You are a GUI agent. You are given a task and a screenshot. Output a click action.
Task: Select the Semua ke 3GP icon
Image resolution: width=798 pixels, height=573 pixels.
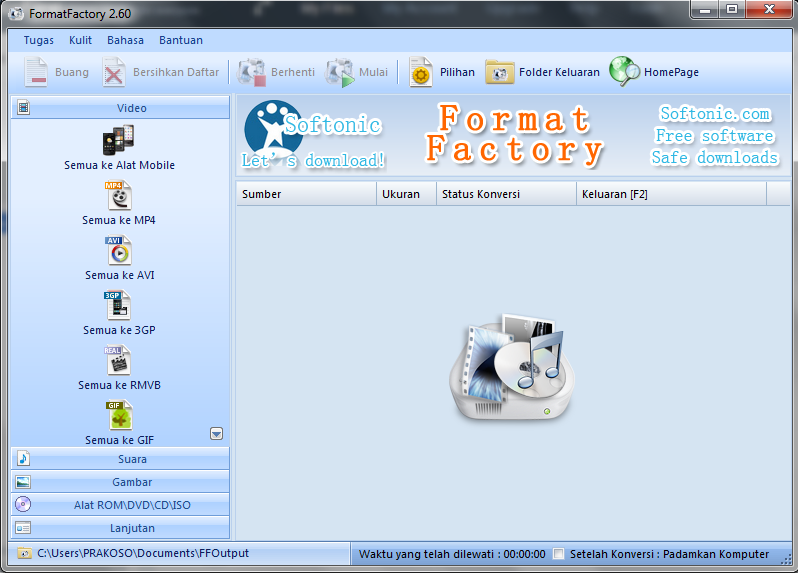click(x=118, y=305)
